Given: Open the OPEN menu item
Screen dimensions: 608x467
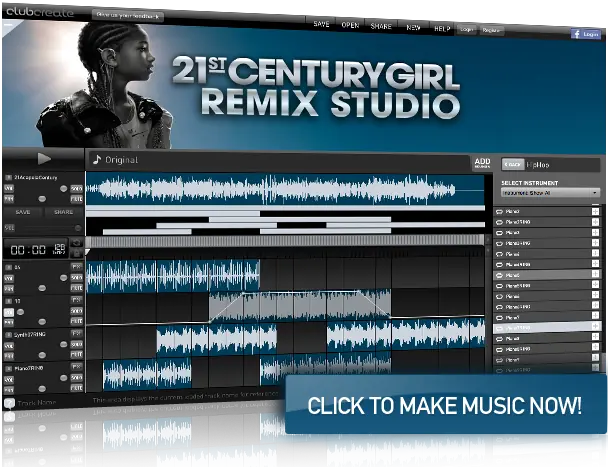Looking at the screenshot, I should coord(350,25).
